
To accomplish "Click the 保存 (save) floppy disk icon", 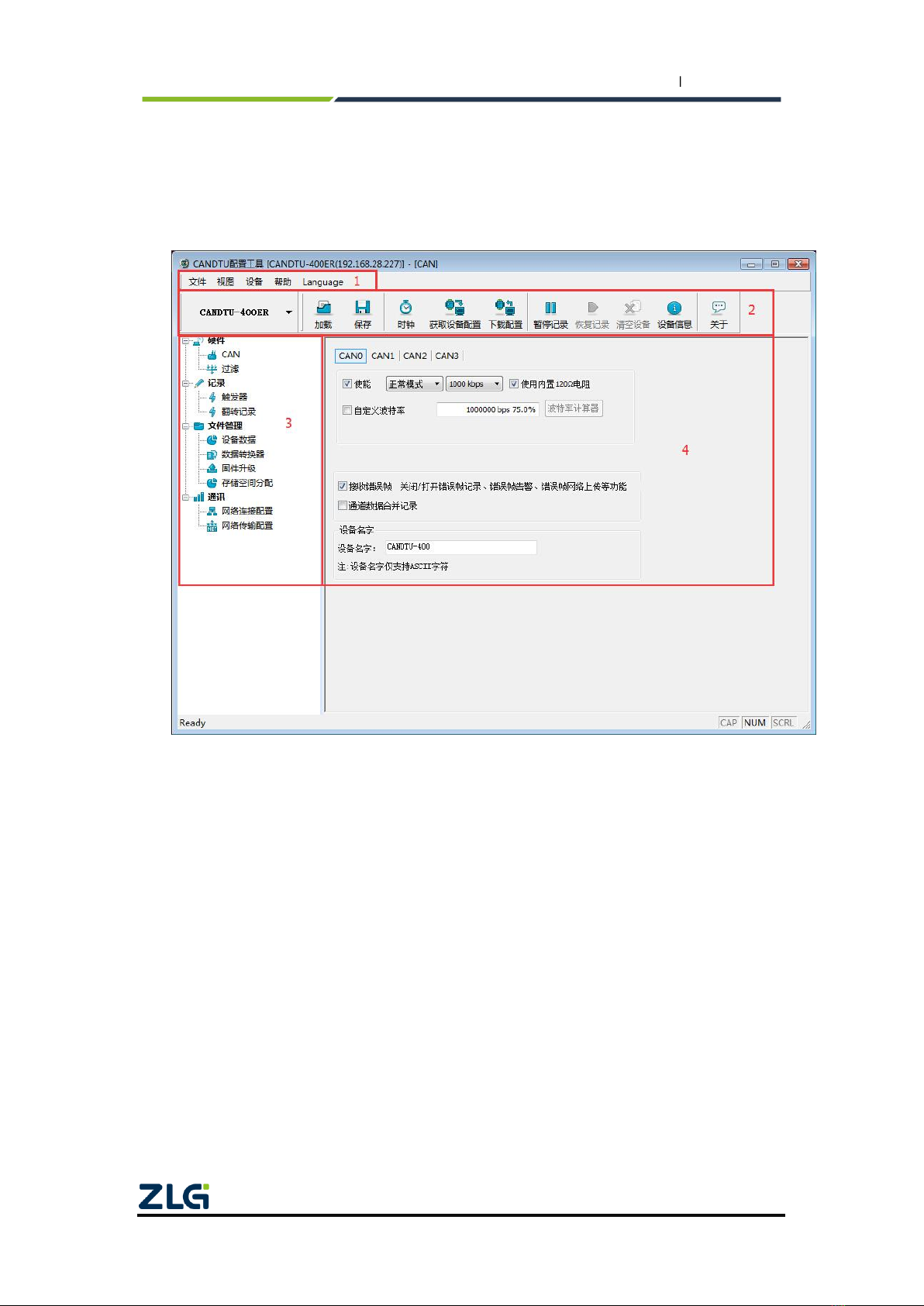I will point(362,308).
